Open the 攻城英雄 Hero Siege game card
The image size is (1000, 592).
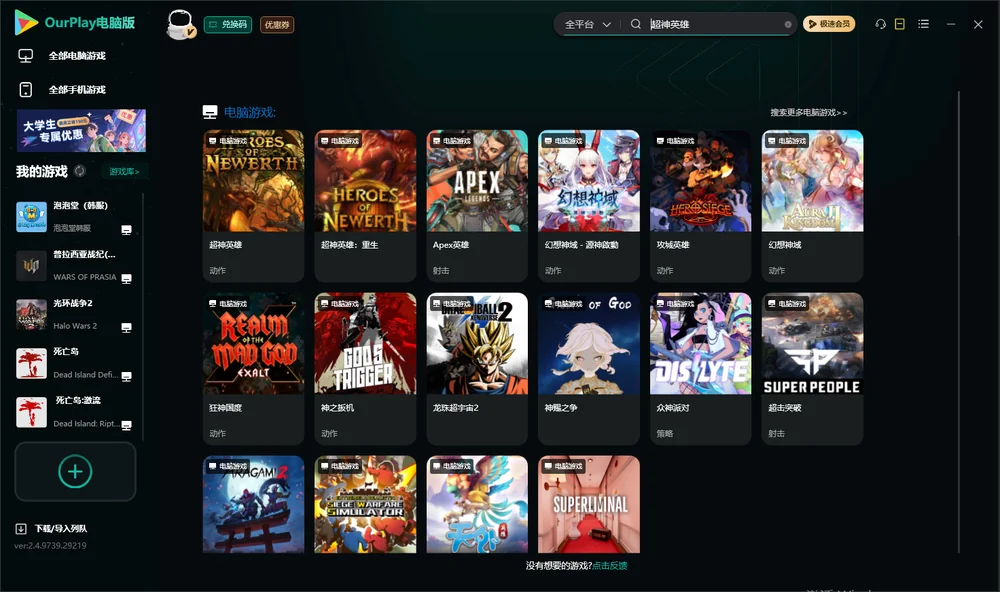coord(700,205)
